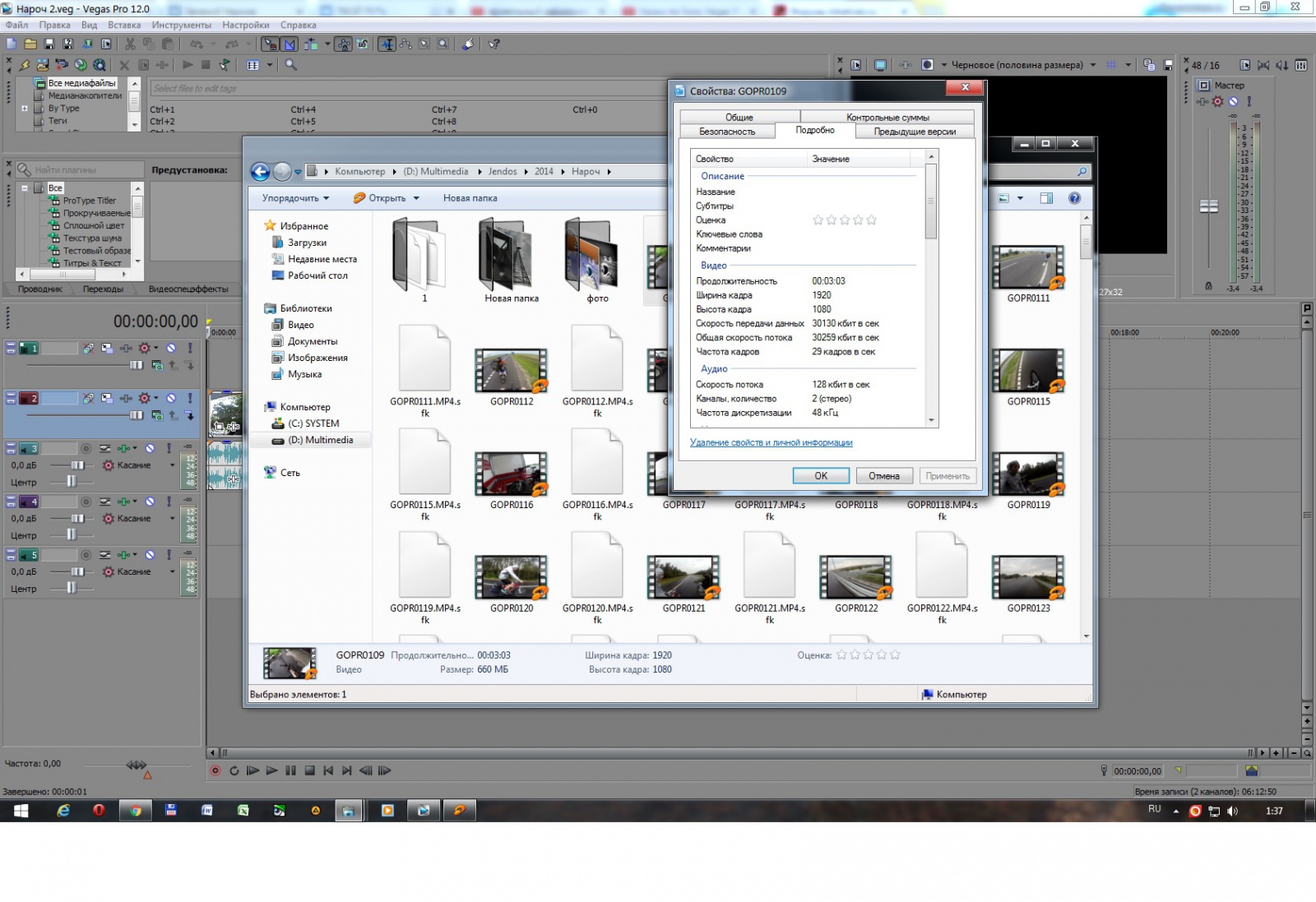Viewport: 1316px width, 902px height.
Task: Open the Инструменты menu
Action: 181,25
